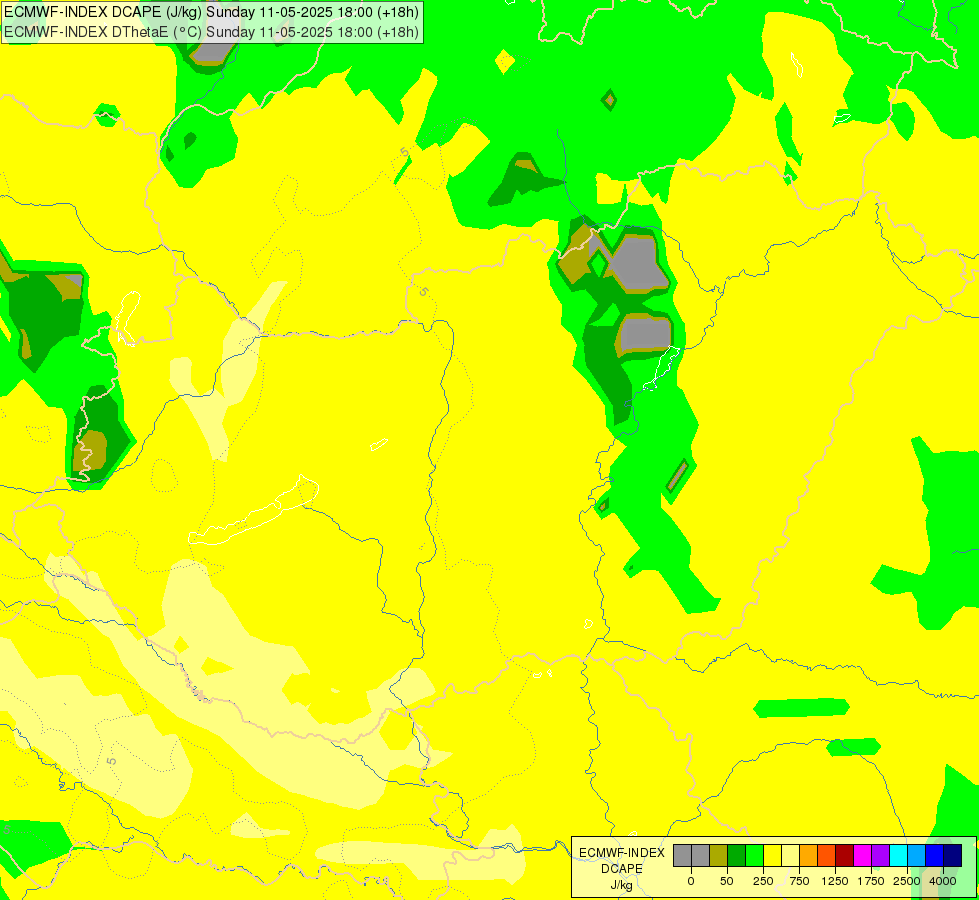This screenshot has width=979, height=900.
Task: Click the DThetaE (°C) header line
Action: tap(212, 32)
